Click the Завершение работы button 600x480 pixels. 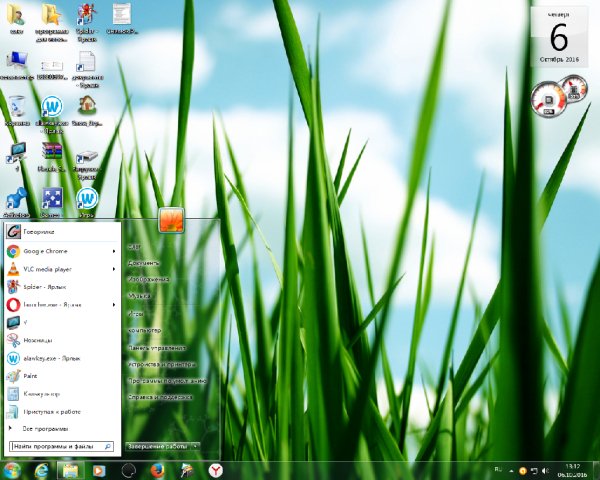pyautogui.click(x=158, y=446)
